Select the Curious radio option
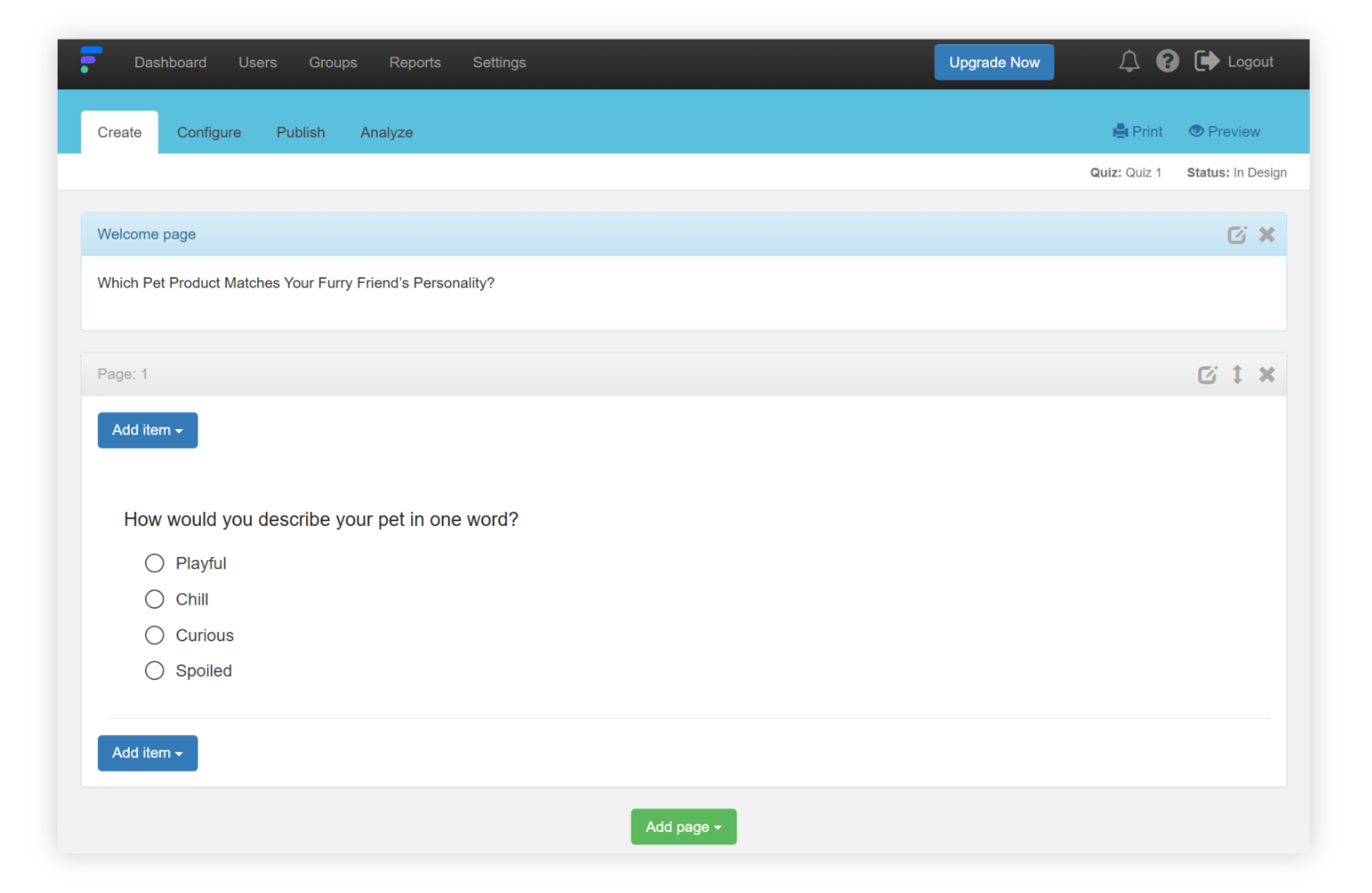The height and width of the screenshot is (893, 1372). (x=155, y=634)
